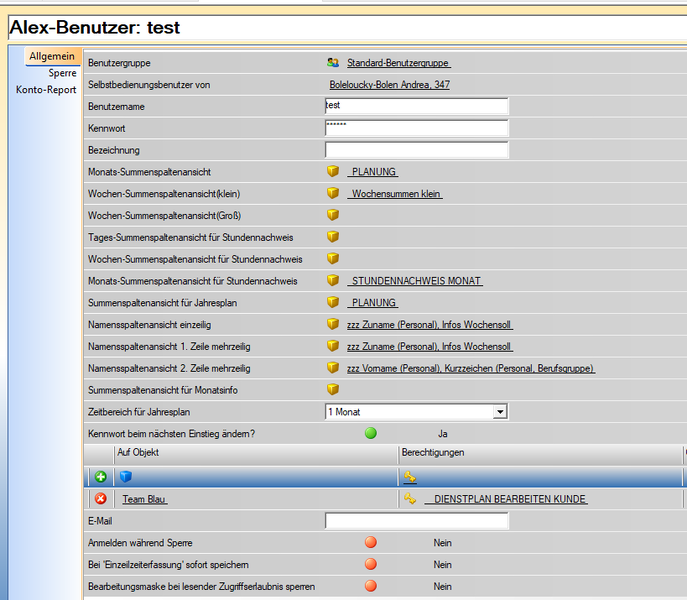Click the E-Mail input field
687x600 pixels.
[x=416, y=521]
